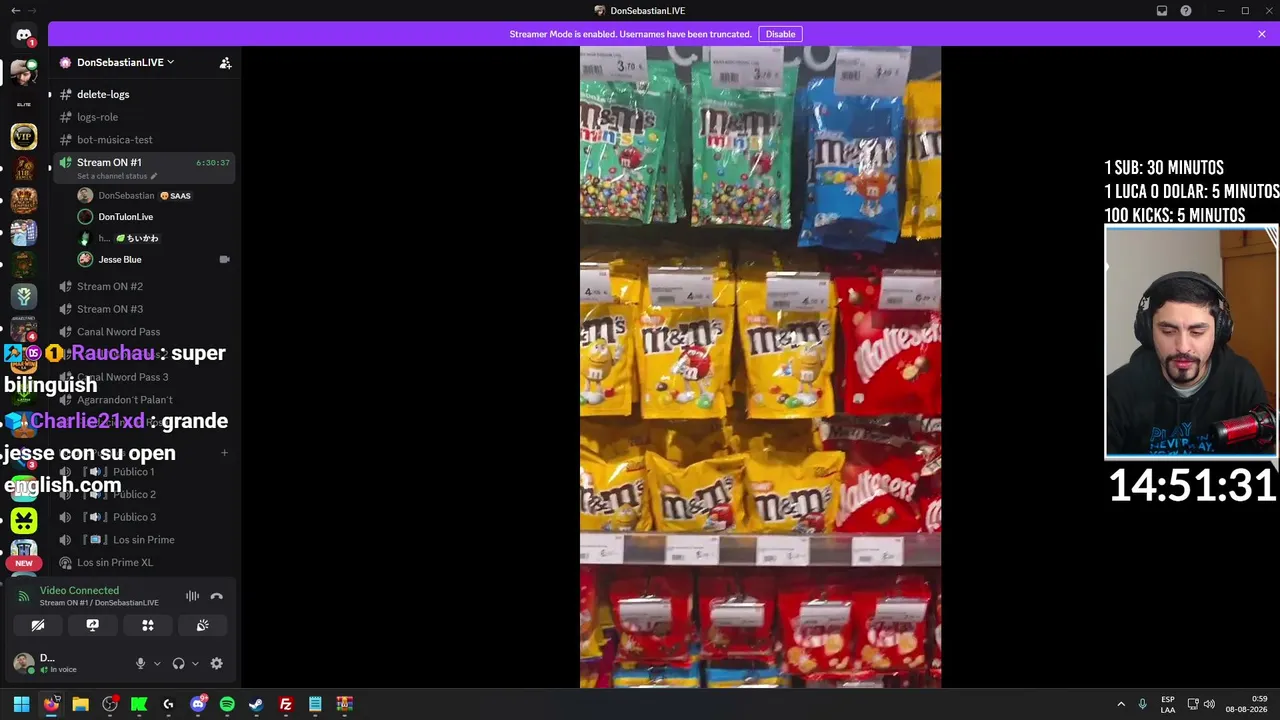The height and width of the screenshot is (720, 1280).
Task: Click Jesse Blue's camera icon
Action: 224,259
